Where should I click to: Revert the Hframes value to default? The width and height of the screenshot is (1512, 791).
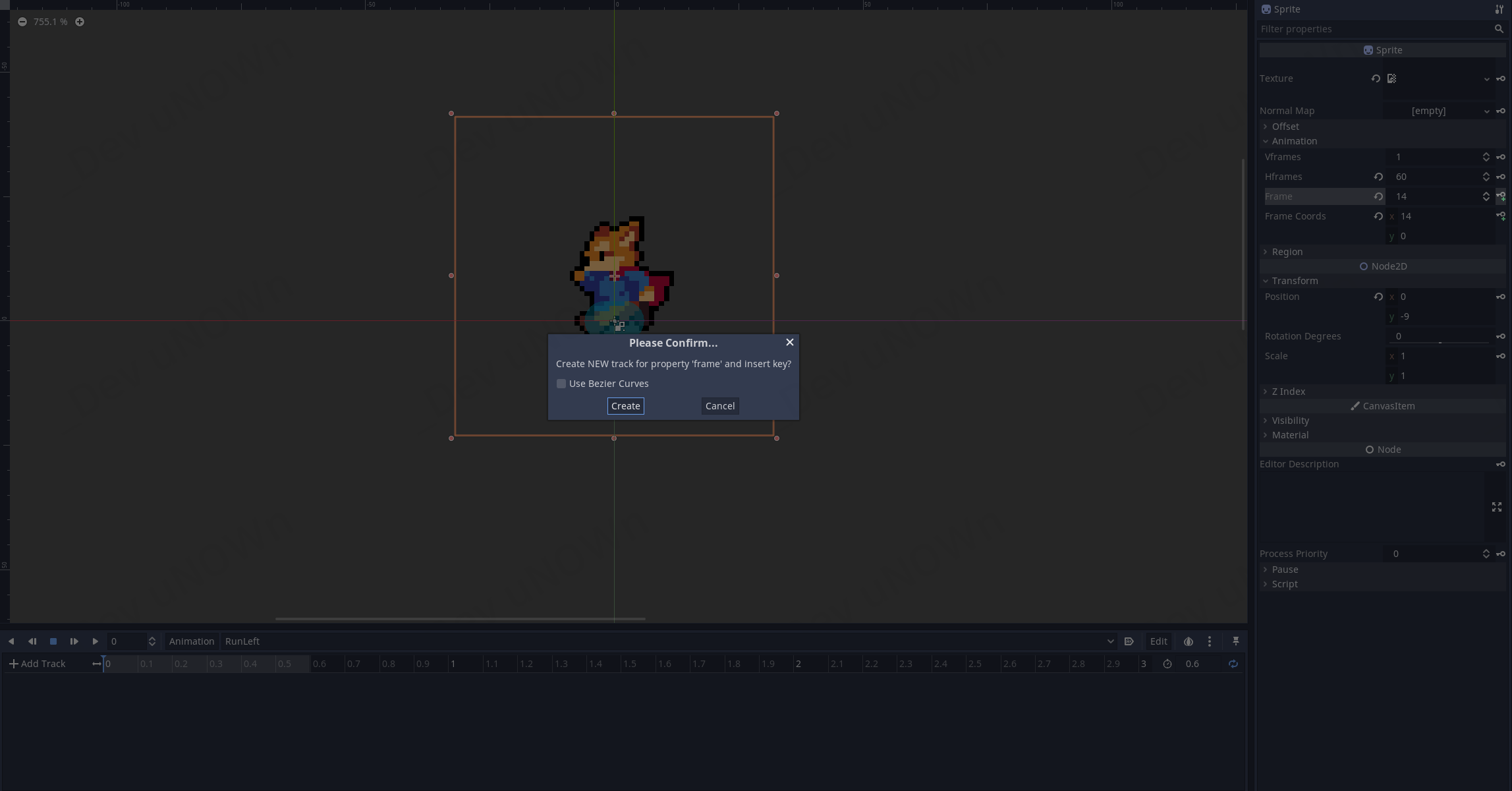1378,177
